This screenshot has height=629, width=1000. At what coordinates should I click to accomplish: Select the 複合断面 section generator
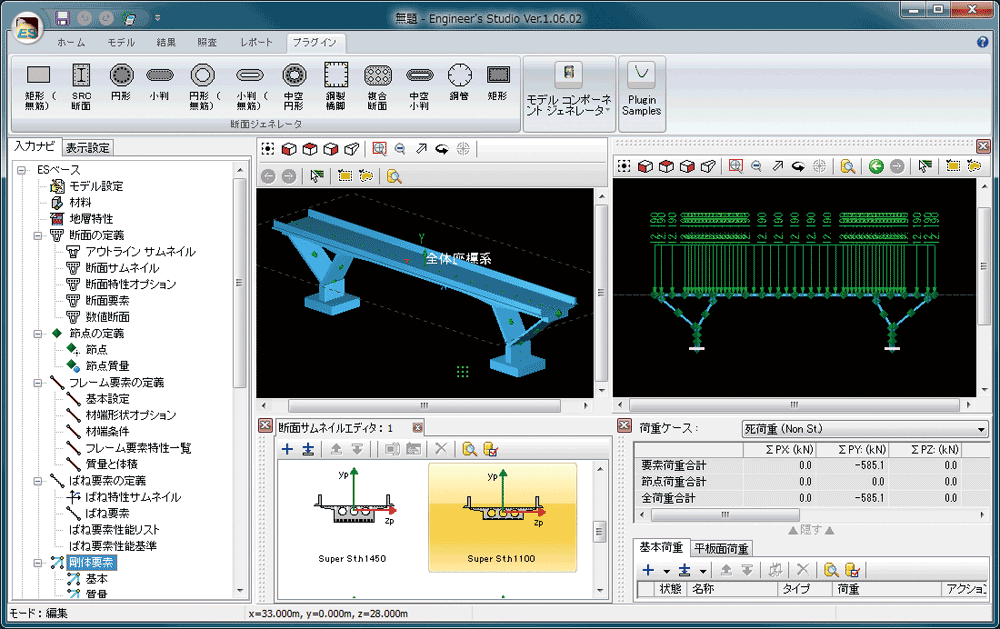pos(378,86)
